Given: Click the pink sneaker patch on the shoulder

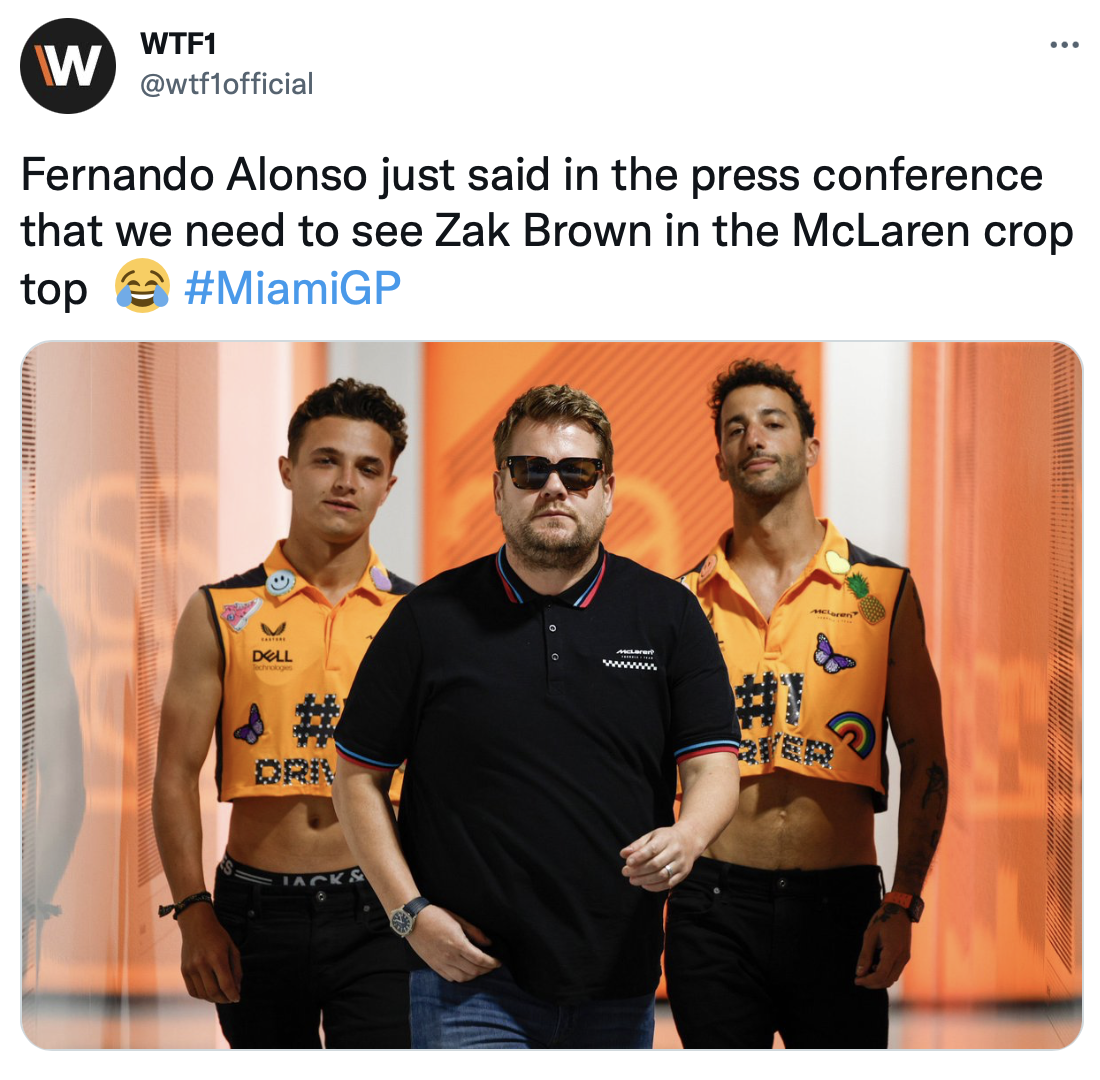Looking at the screenshot, I should coord(241,613).
